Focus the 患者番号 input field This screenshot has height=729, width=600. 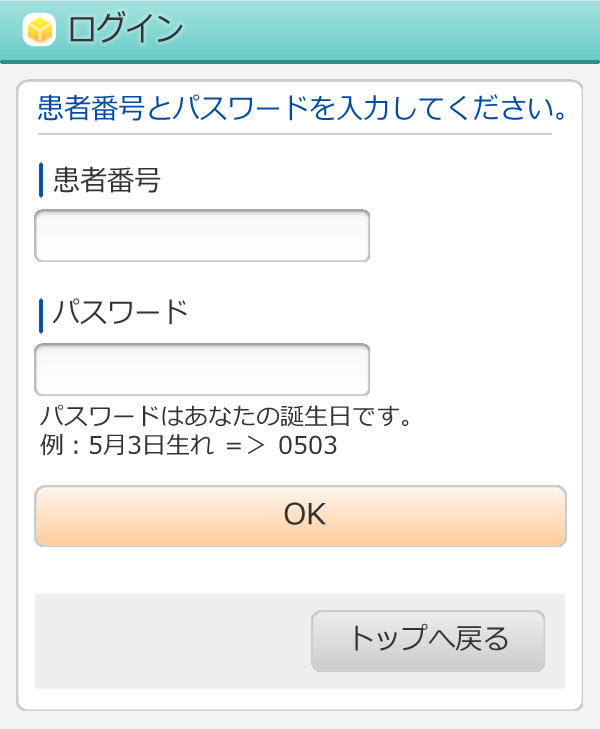click(202, 236)
